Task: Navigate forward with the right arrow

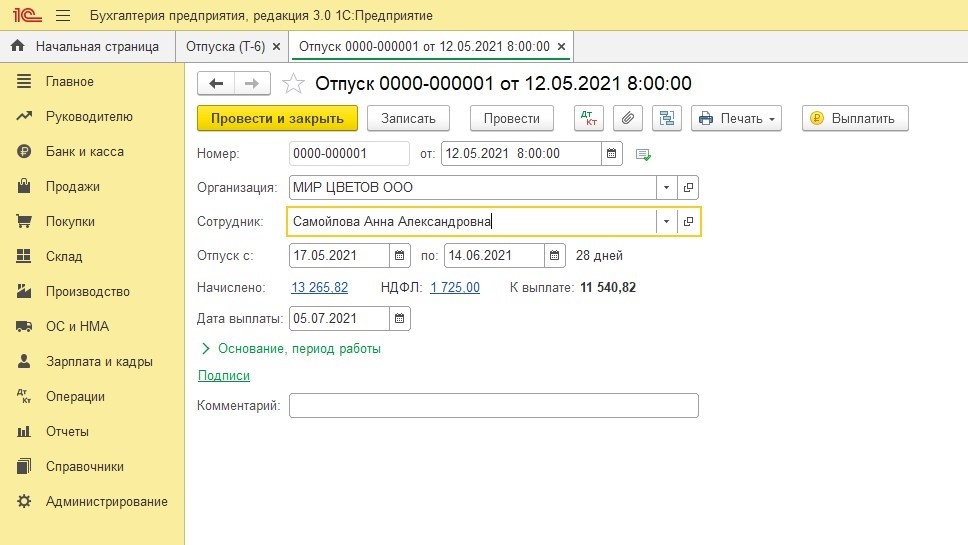Action: click(252, 83)
